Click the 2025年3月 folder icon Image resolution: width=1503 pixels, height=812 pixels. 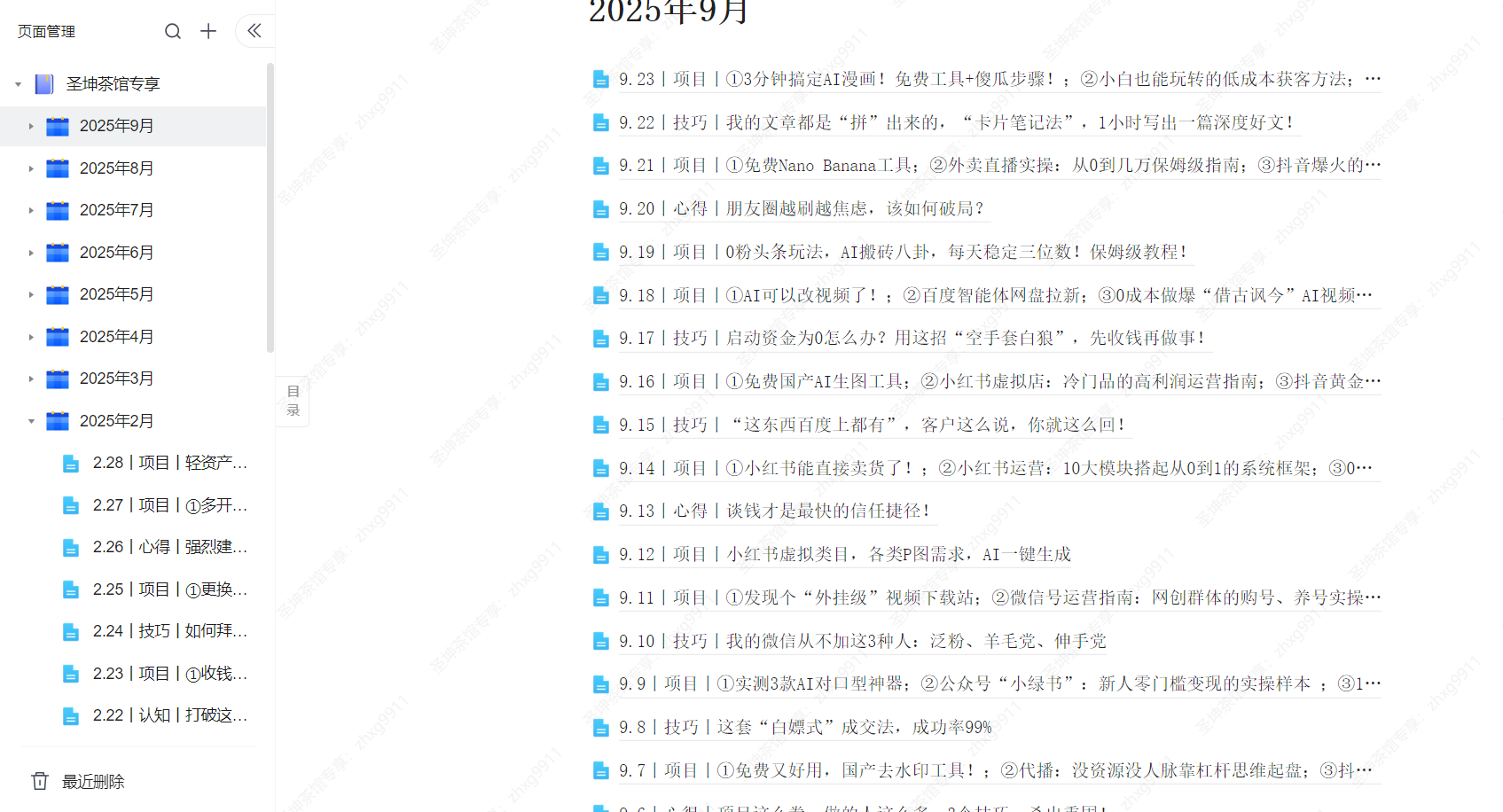[x=58, y=379]
